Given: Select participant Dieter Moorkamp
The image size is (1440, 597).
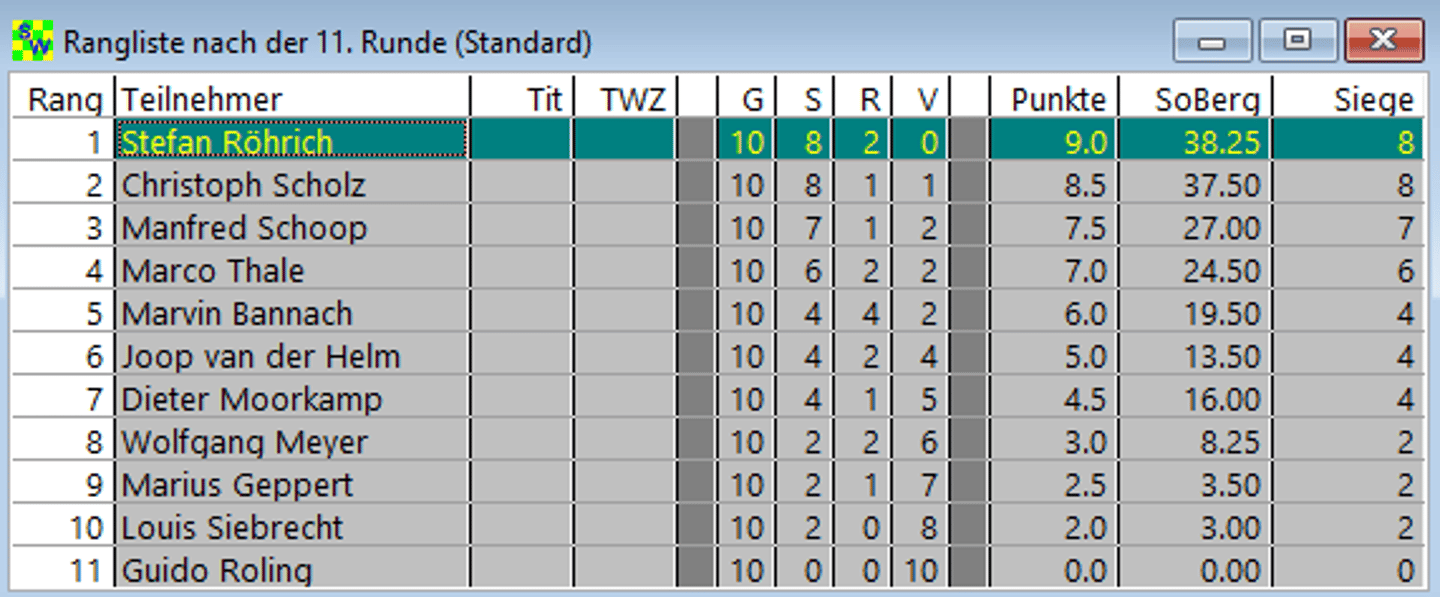Looking at the screenshot, I should 252,400.
